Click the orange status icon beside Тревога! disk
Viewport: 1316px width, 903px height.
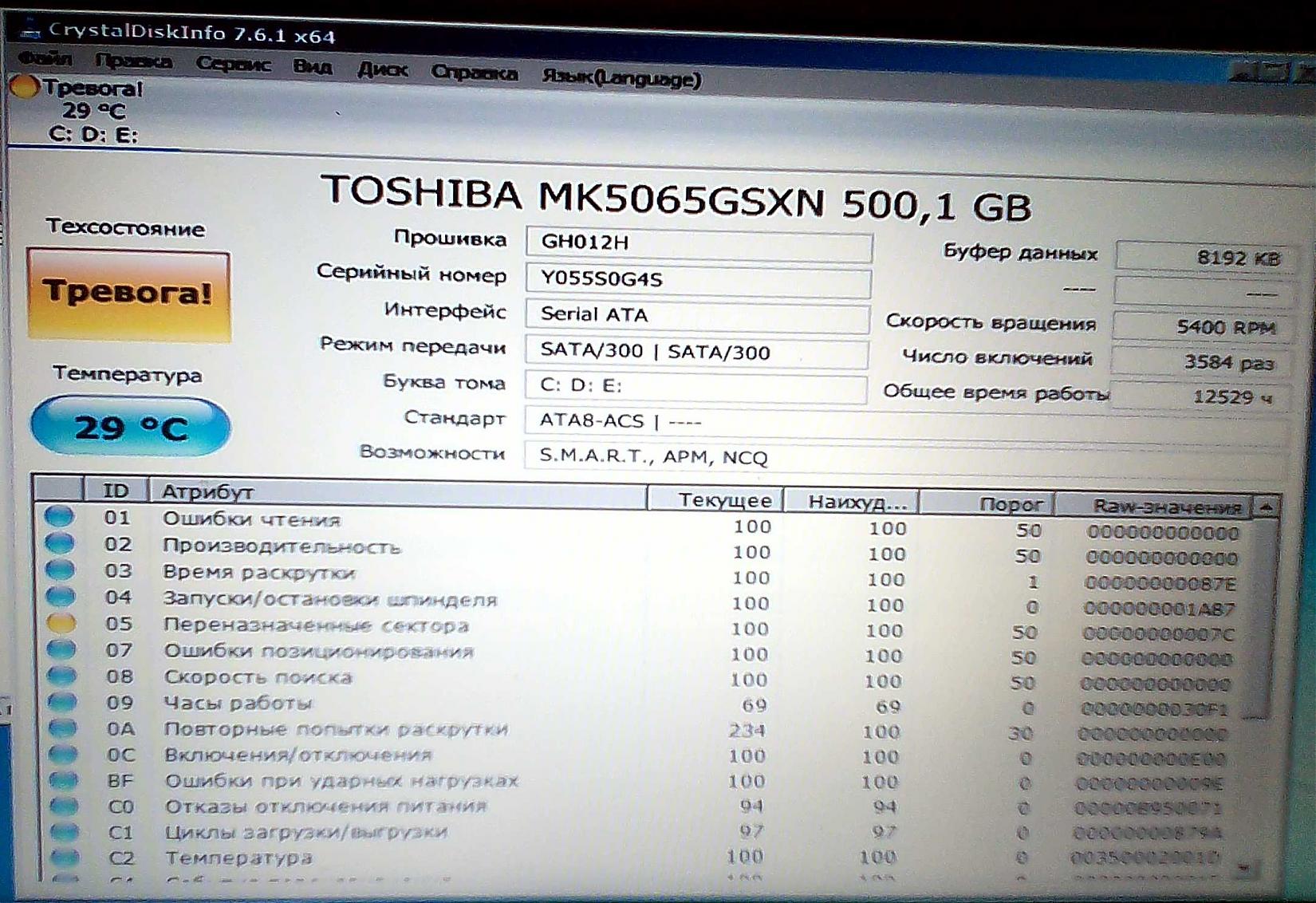pyautogui.click(x=24, y=86)
